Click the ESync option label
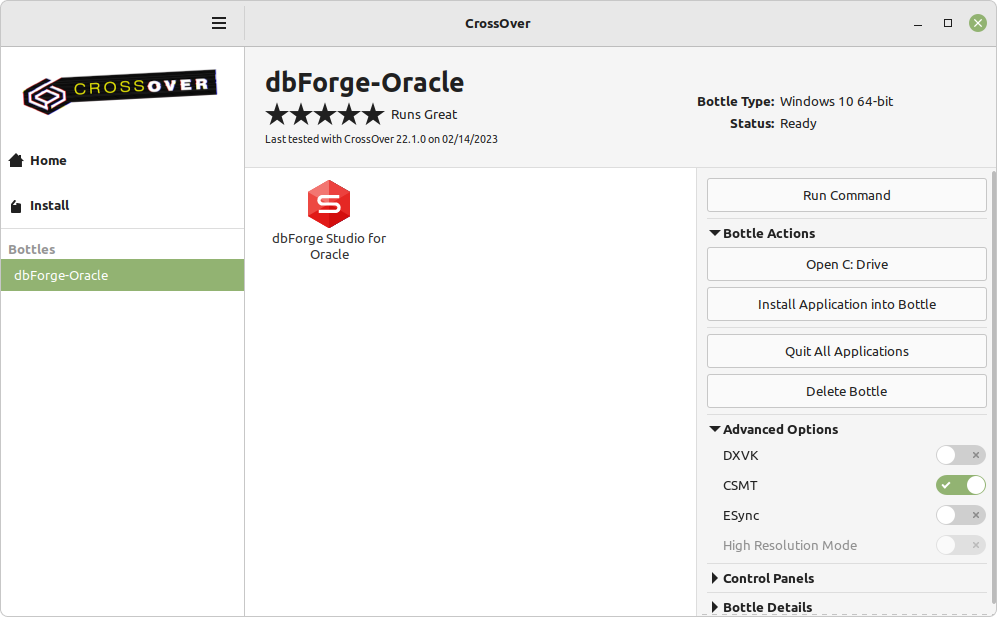This screenshot has height=617, width=997. [741, 515]
